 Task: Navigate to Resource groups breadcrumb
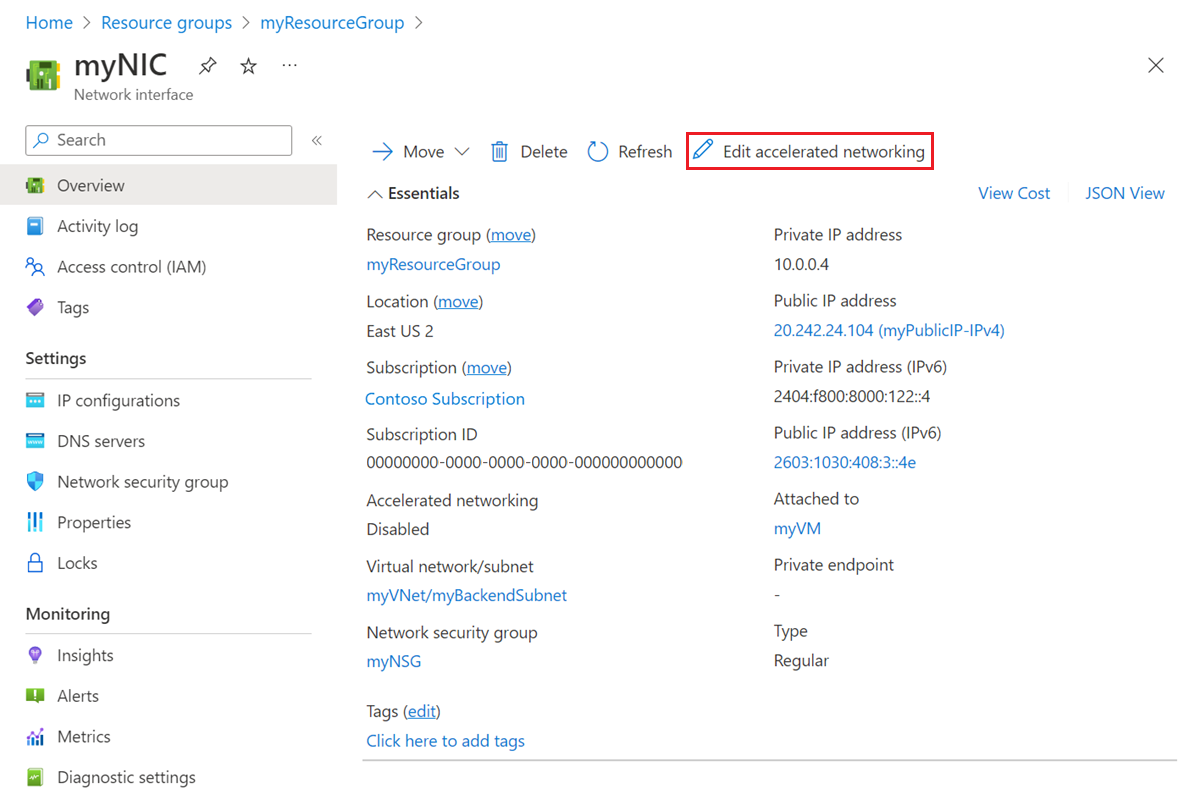click(166, 23)
